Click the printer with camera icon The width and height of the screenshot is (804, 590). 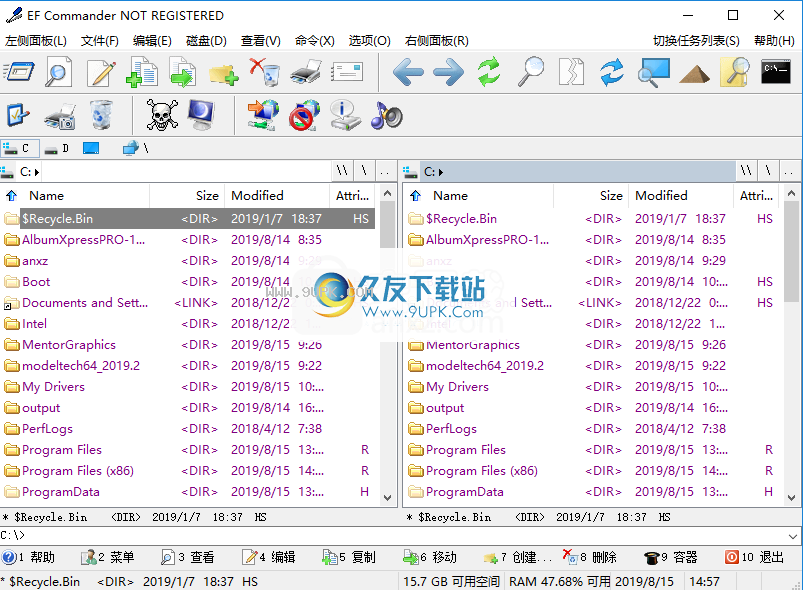pyautogui.click(x=60, y=115)
